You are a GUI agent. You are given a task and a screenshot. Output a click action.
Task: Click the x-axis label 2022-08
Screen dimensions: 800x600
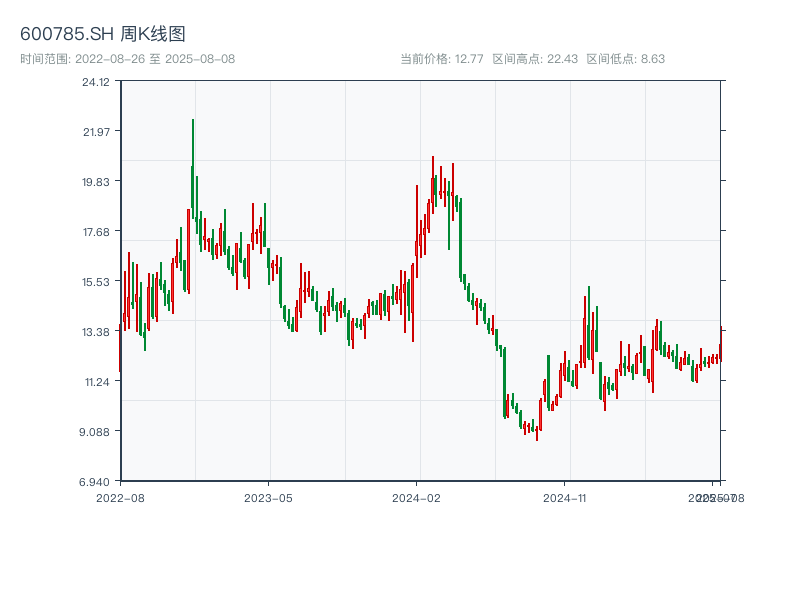tap(120, 498)
